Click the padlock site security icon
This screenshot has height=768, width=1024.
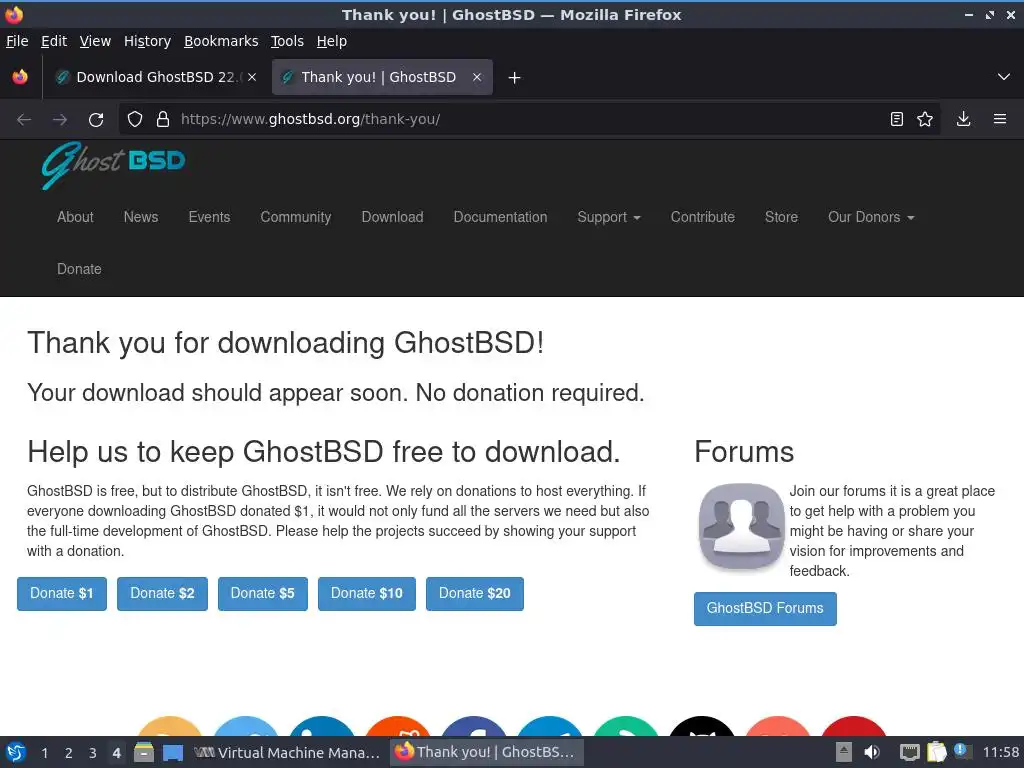tap(163, 120)
